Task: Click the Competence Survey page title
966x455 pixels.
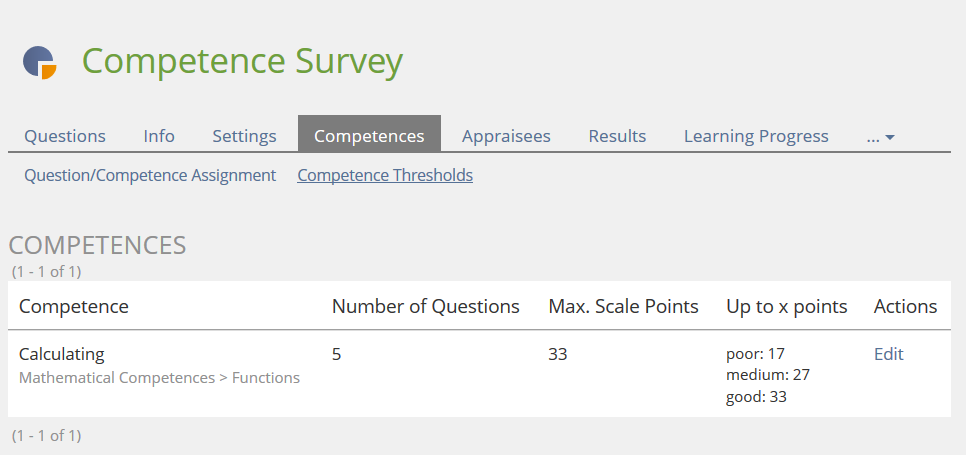Action: click(x=242, y=61)
